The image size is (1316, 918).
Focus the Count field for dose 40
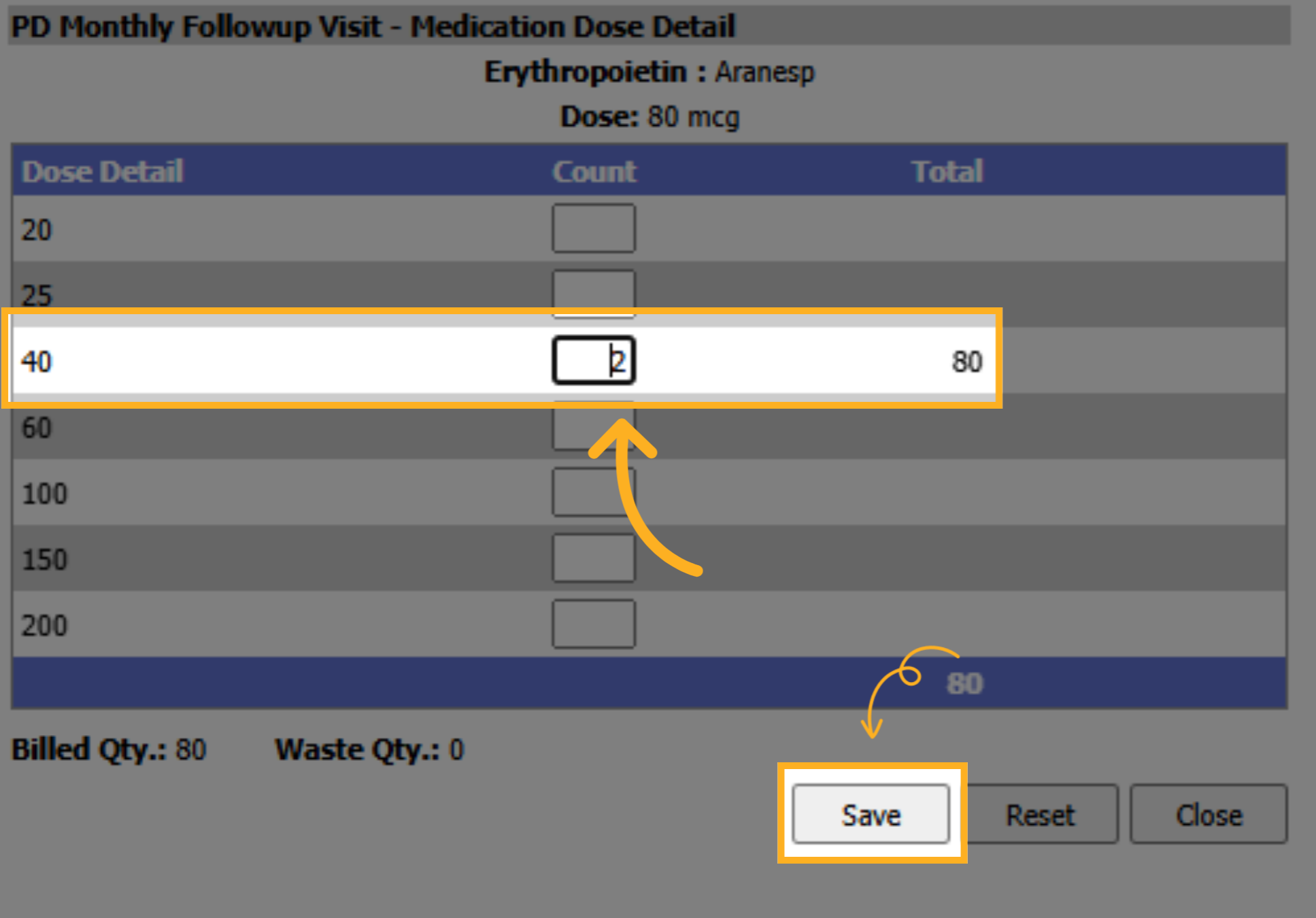594,360
